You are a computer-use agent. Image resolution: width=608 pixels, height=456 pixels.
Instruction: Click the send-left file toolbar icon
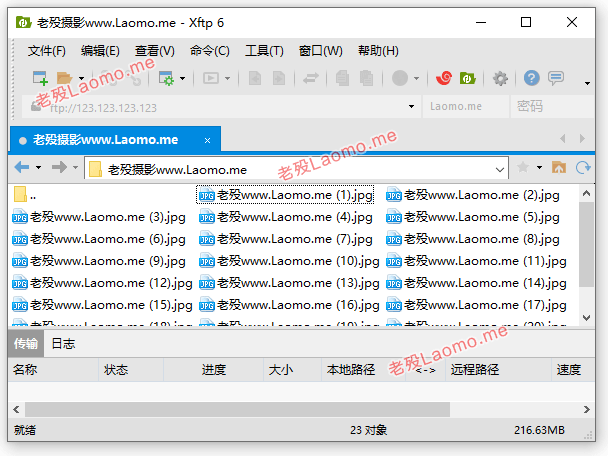[x=255, y=78]
